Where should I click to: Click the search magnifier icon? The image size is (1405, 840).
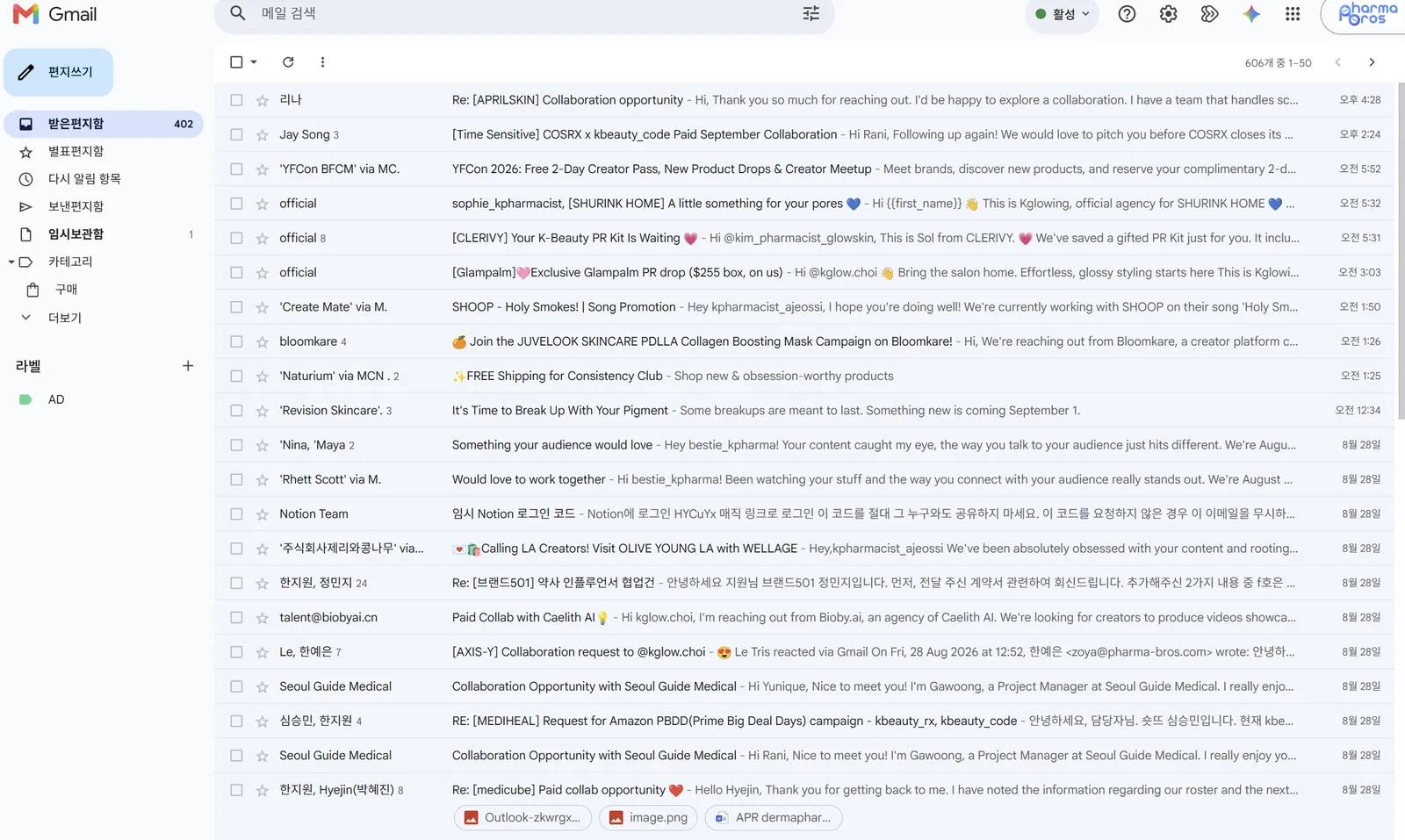pyautogui.click(x=237, y=13)
